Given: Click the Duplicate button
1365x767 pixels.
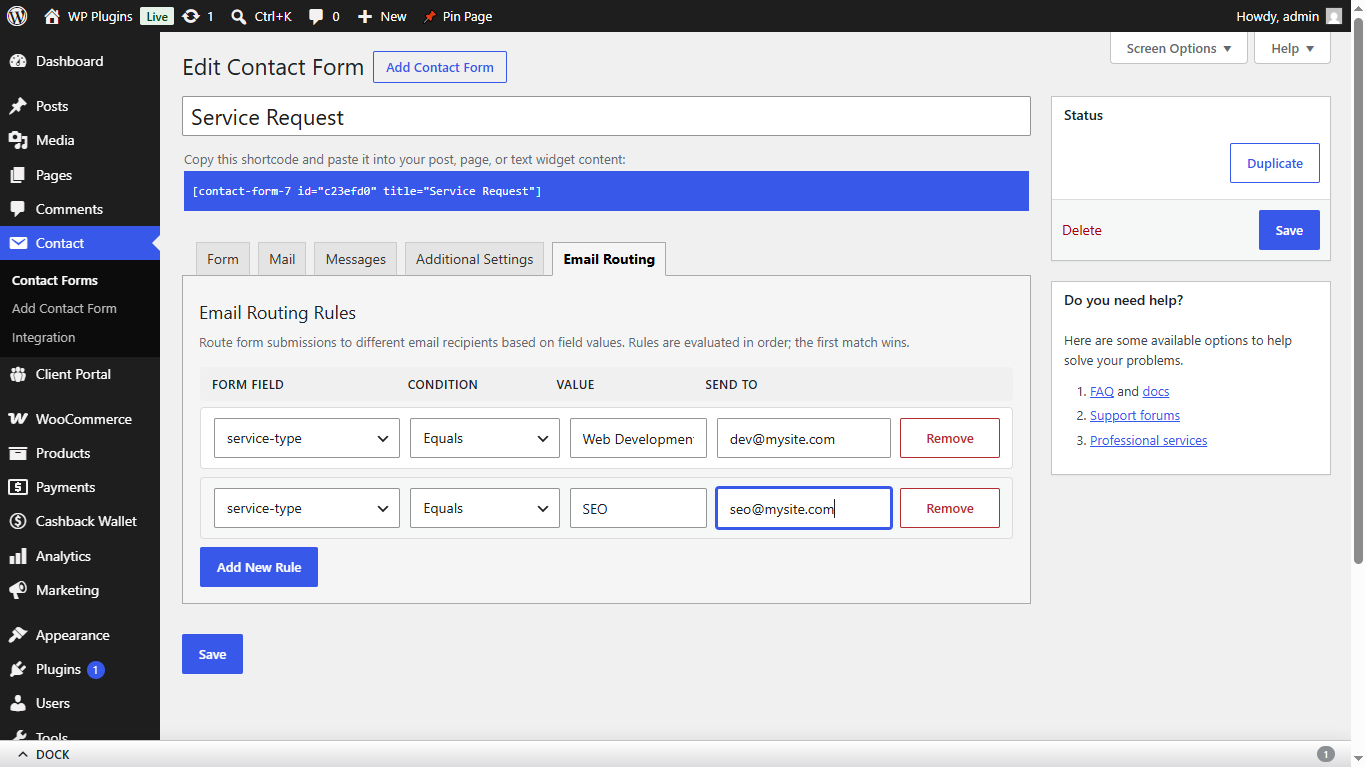Looking at the screenshot, I should (1275, 163).
